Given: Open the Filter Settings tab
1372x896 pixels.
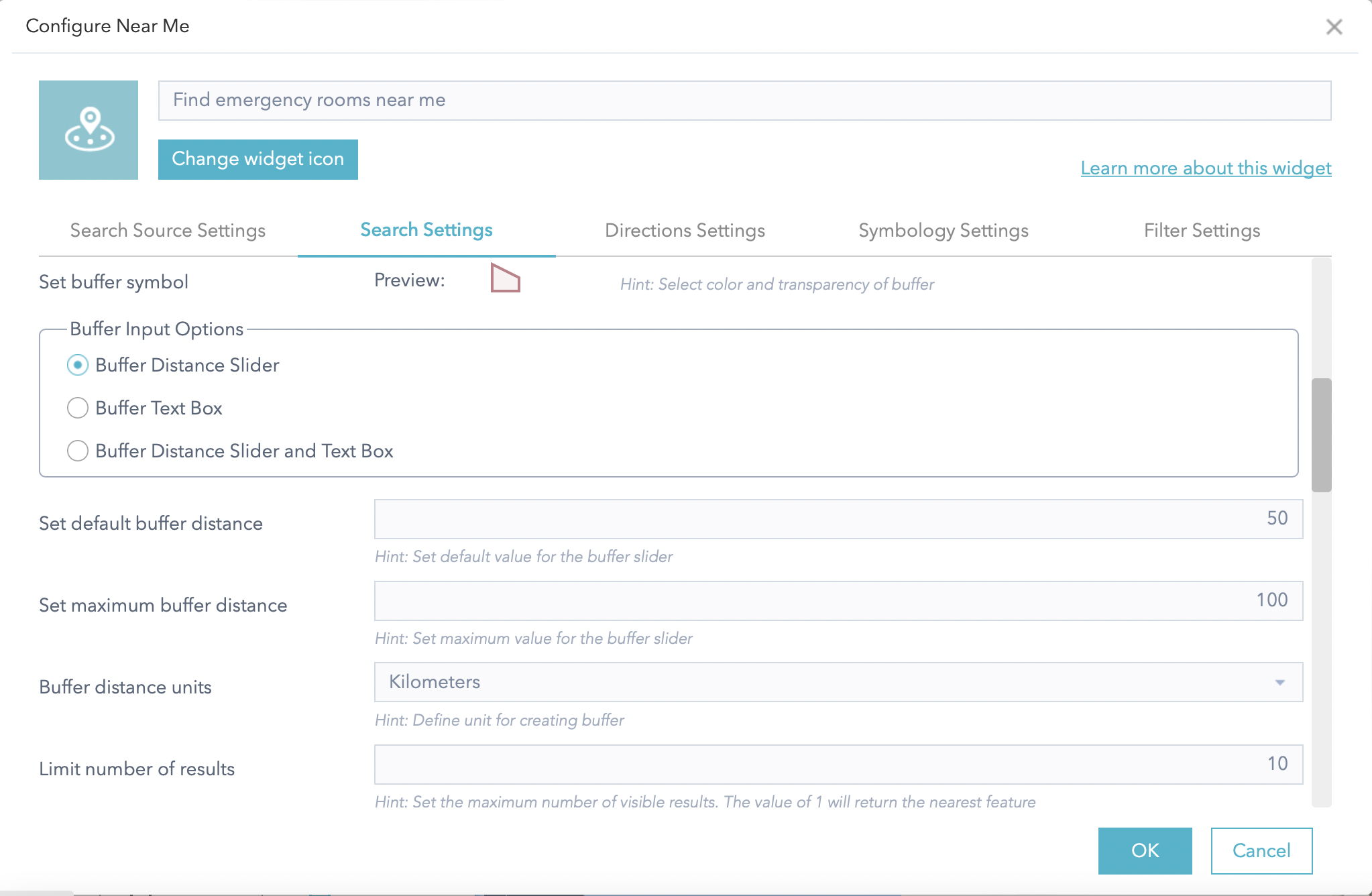Looking at the screenshot, I should coord(1202,231).
